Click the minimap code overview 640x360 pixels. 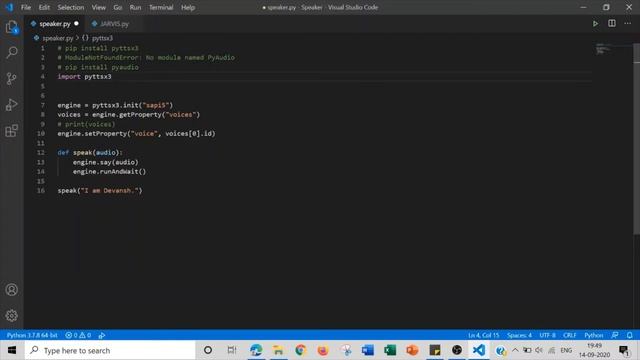[604, 49]
